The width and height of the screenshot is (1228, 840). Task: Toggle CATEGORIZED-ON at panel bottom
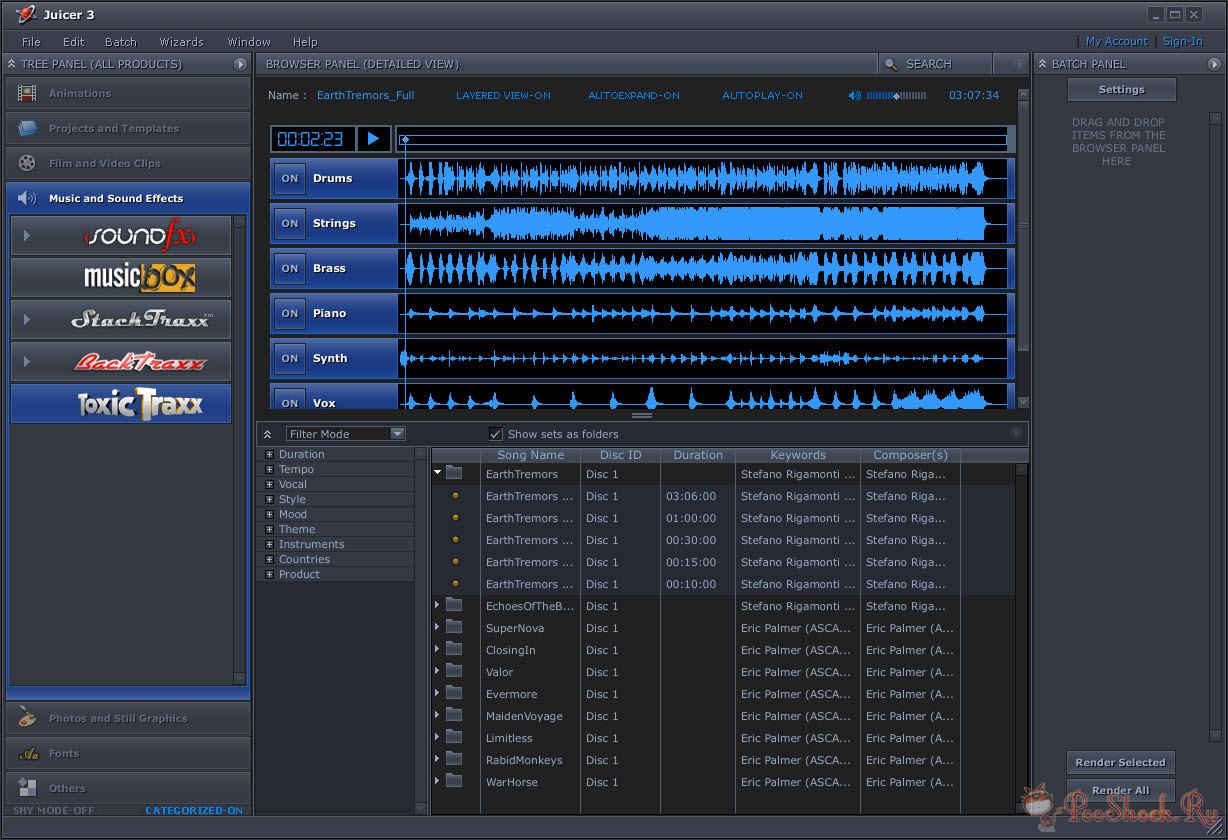click(x=194, y=810)
